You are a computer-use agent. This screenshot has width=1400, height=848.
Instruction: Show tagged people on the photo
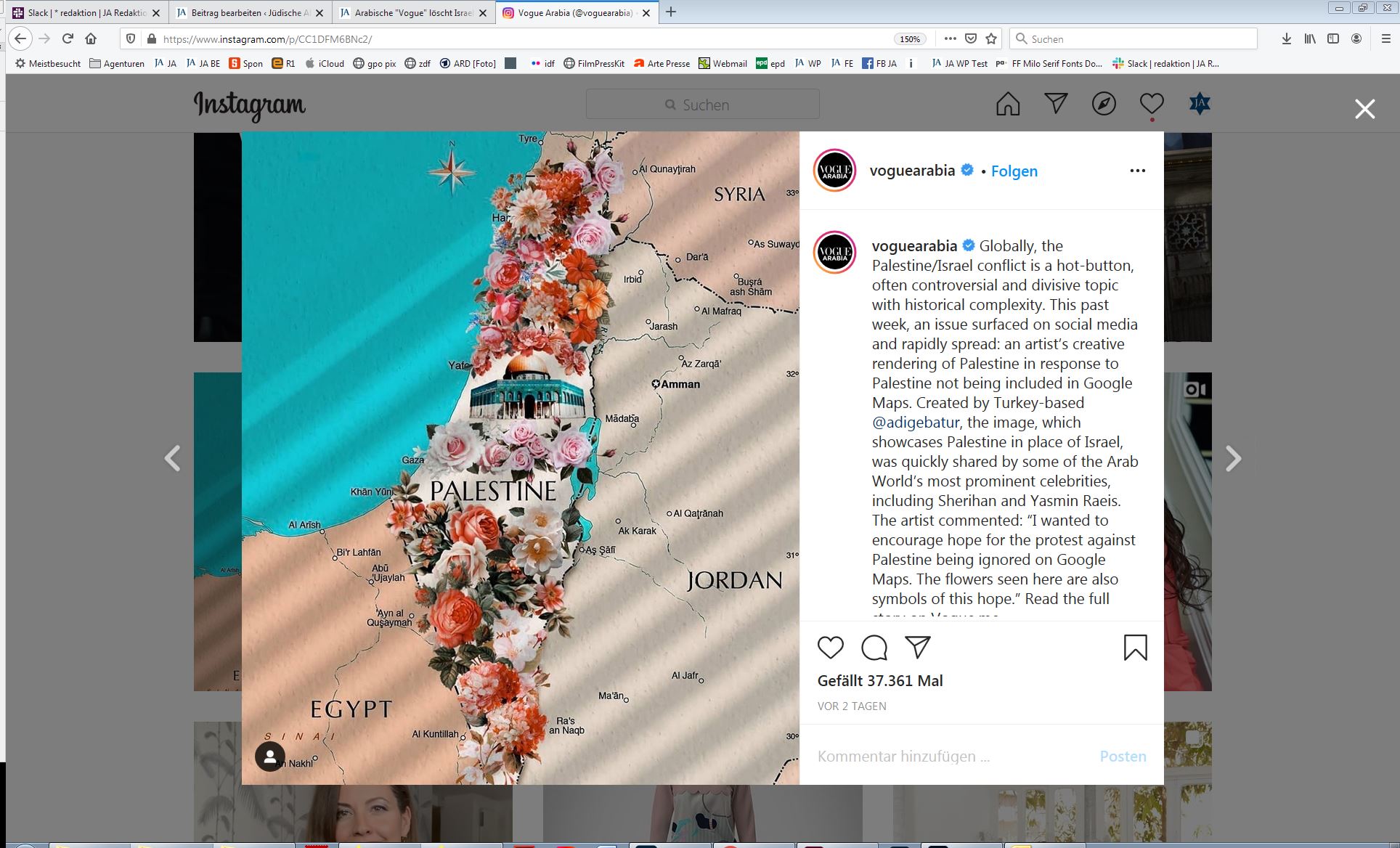point(270,757)
